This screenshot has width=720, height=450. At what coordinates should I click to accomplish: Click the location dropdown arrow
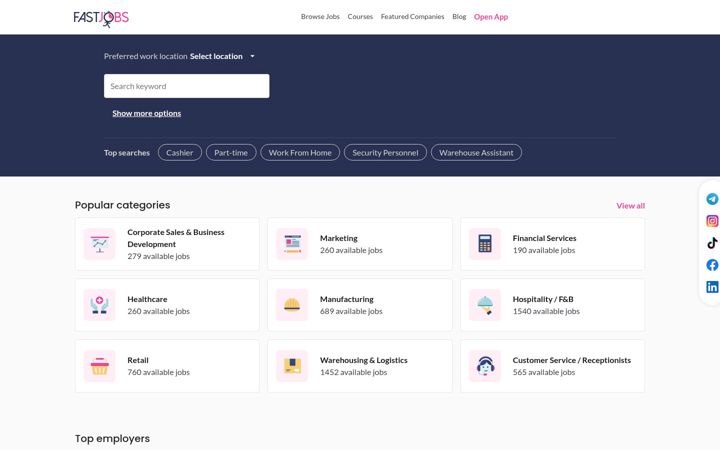point(252,56)
